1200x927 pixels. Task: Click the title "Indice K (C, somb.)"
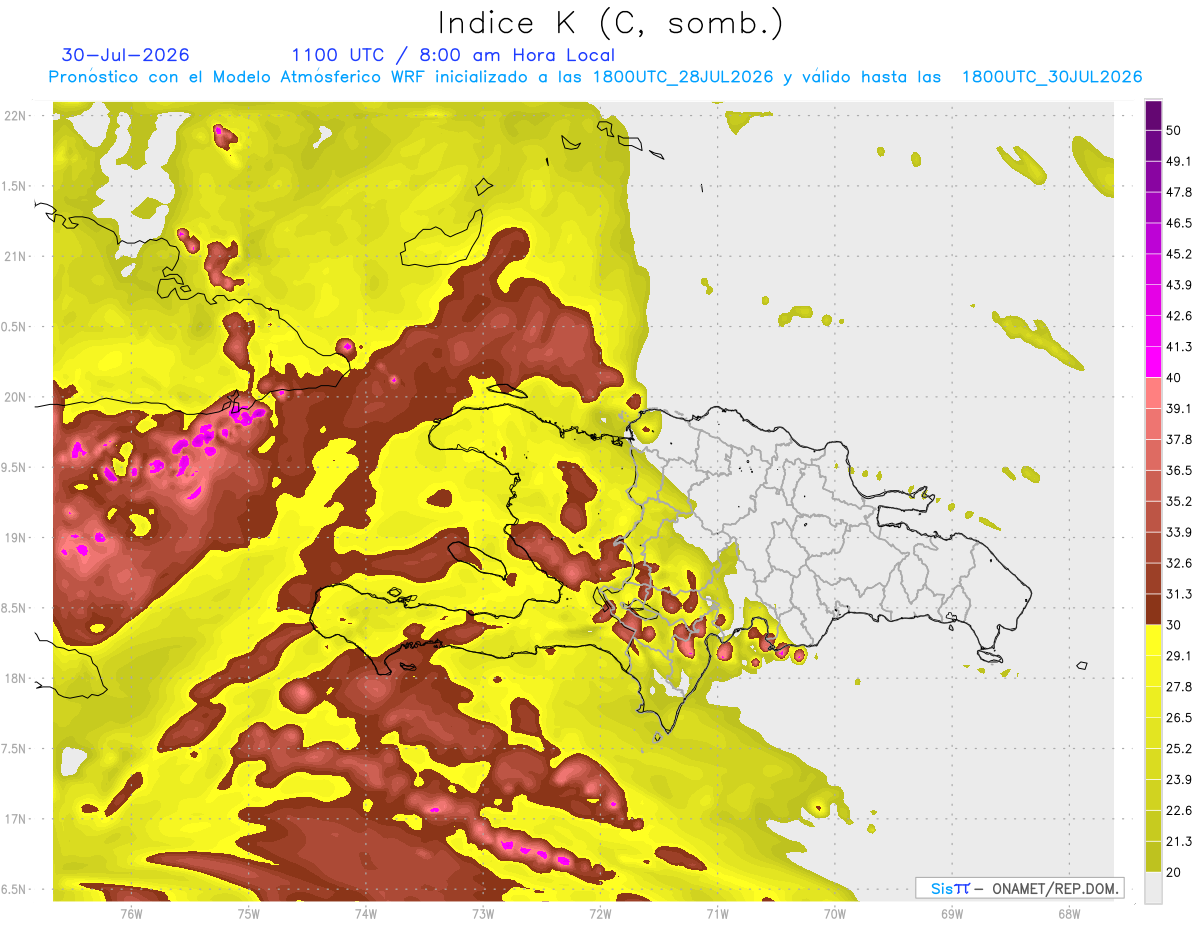[610, 23]
